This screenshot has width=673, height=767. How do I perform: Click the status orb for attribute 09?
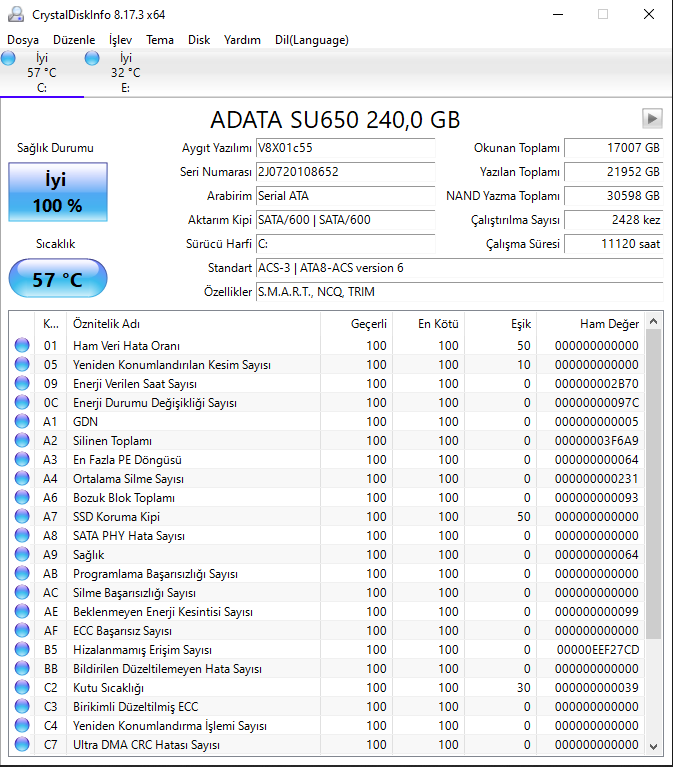coord(22,383)
